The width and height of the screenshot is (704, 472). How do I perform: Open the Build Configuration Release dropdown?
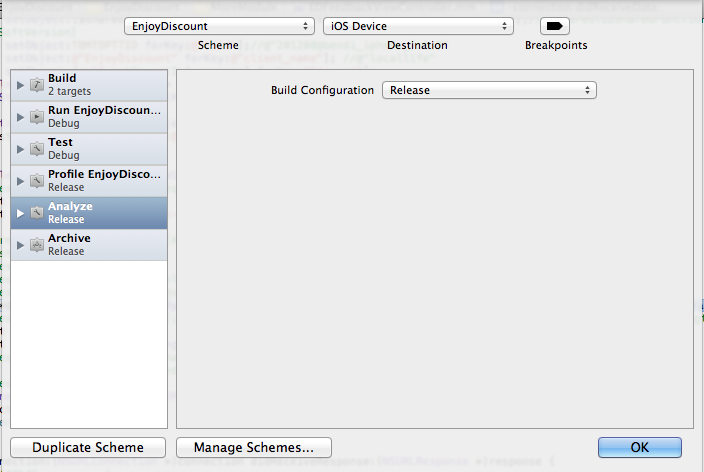point(489,90)
